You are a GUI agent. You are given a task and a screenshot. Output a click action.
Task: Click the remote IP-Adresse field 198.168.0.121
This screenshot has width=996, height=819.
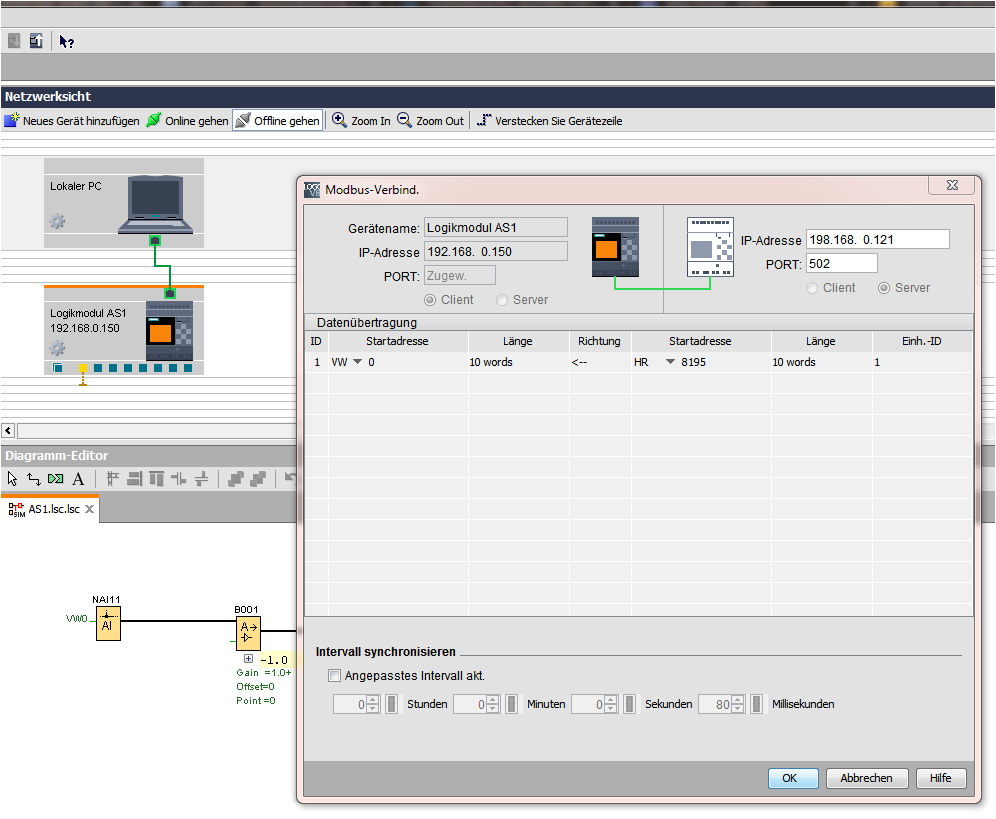click(876, 240)
